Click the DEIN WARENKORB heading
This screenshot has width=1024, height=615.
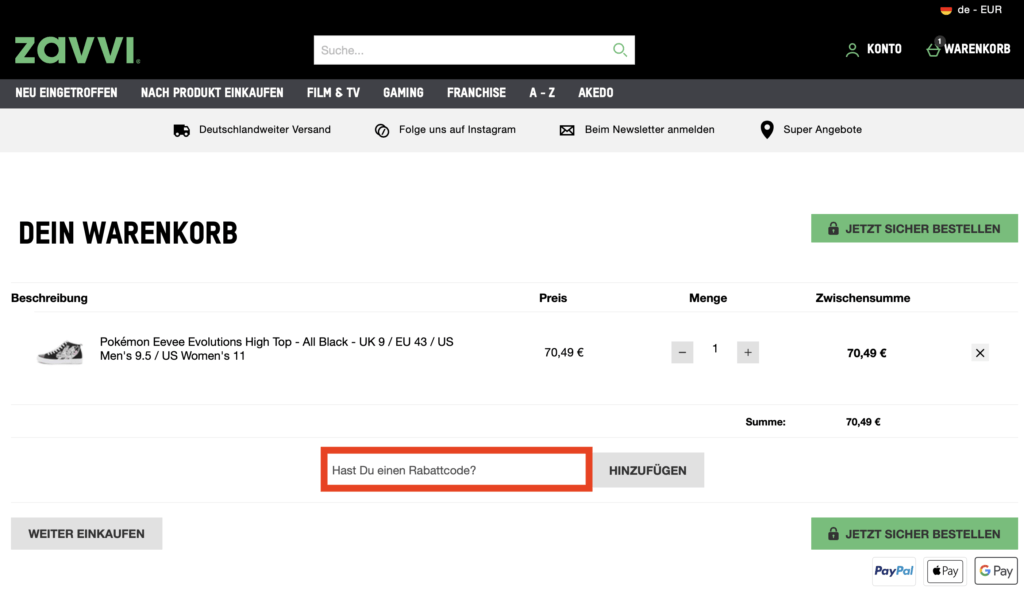point(128,233)
